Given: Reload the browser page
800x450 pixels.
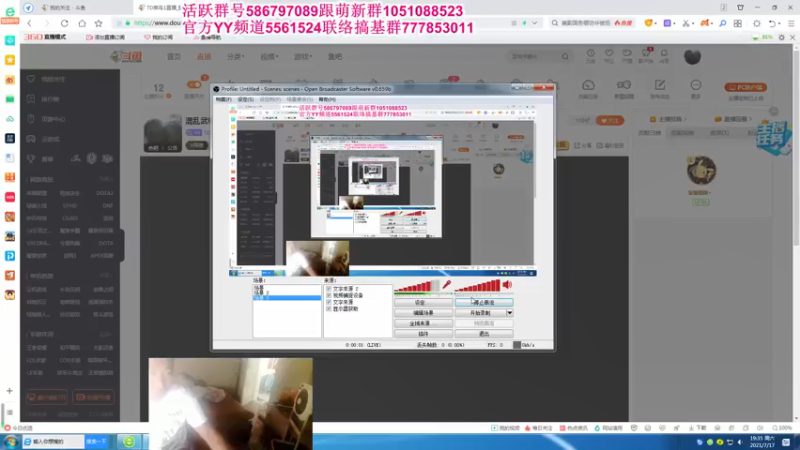Looking at the screenshot, I should coord(64,23).
